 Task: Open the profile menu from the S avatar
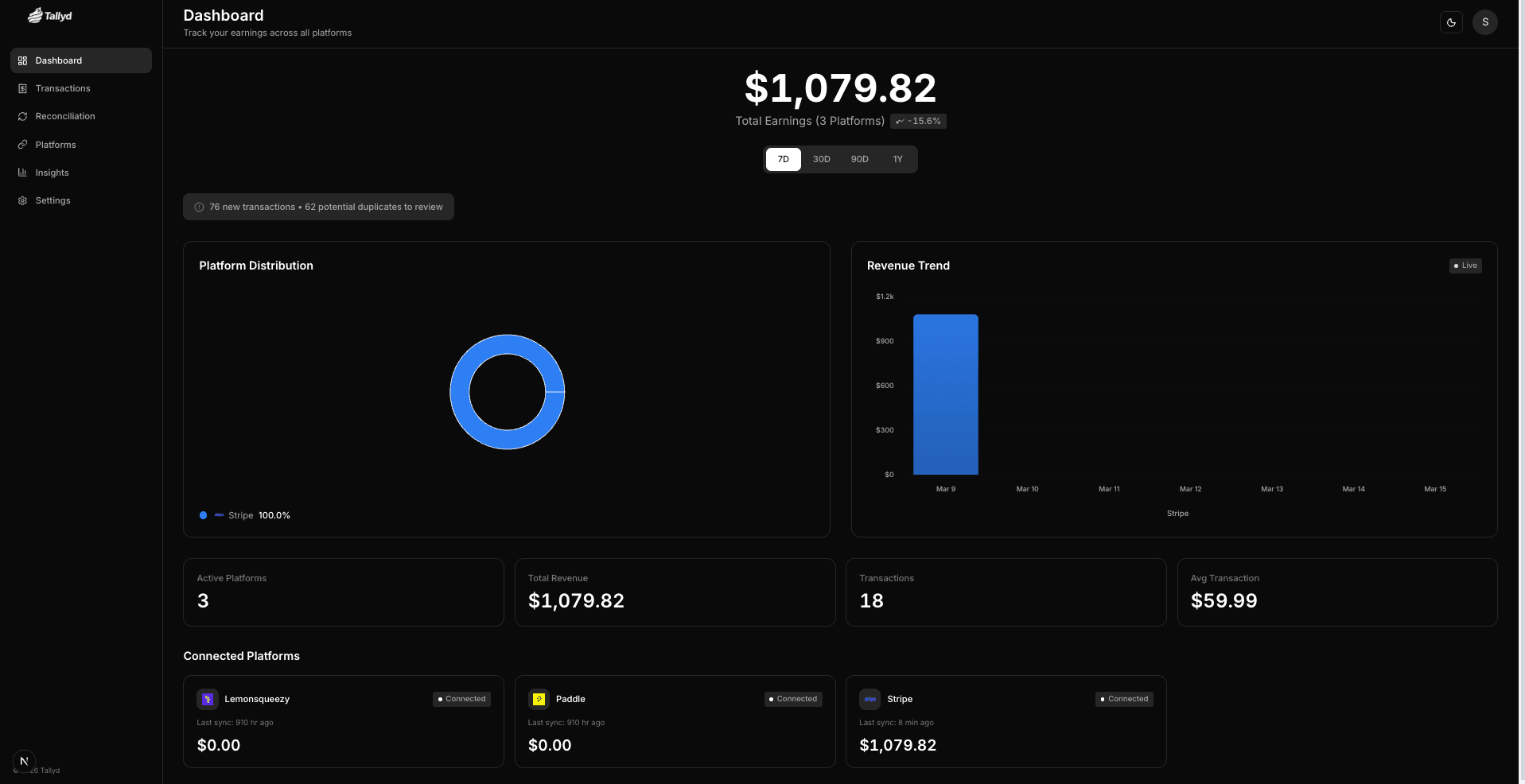click(1484, 22)
